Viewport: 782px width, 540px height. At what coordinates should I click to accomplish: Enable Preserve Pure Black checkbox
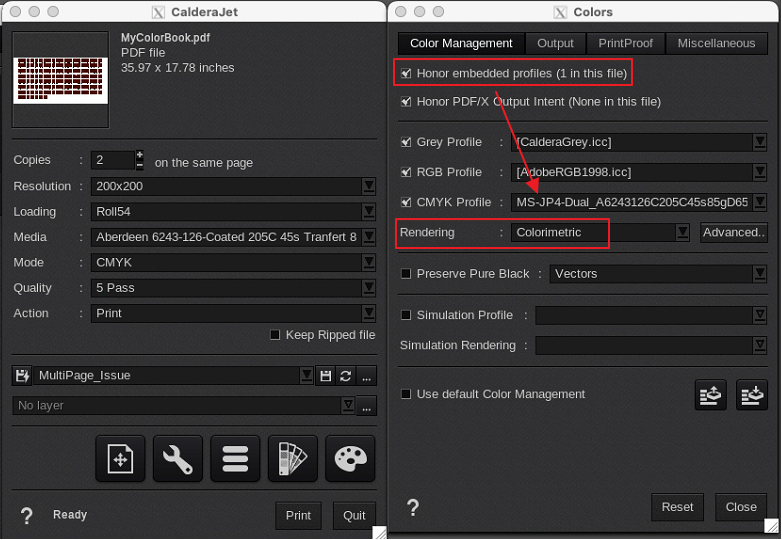[406, 274]
